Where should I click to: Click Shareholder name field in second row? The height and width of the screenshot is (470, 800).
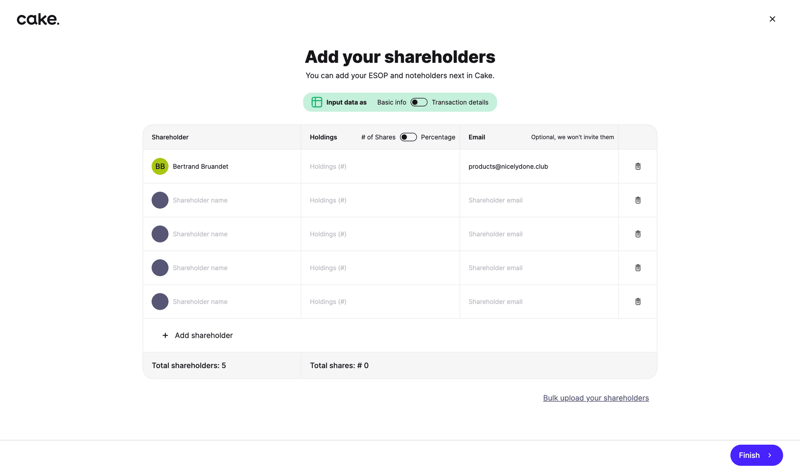tap(230, 201)
